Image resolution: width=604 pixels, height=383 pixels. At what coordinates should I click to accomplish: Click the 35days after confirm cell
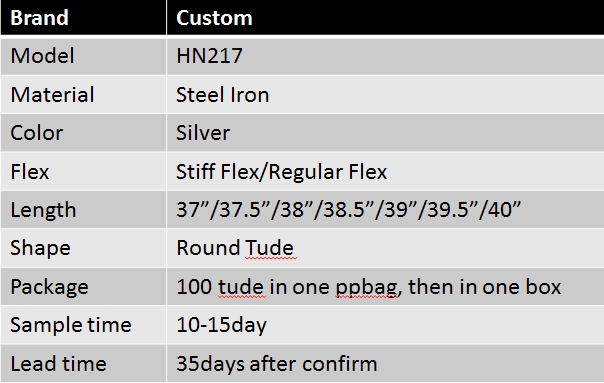tap(385, 363)
